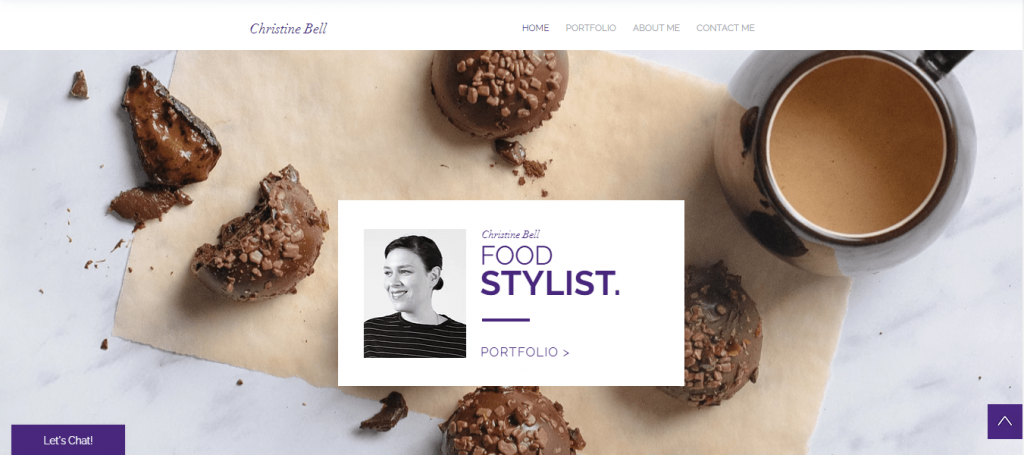Viewport: 1024px width, 455px height.
Task: Open the Let's Chat widget
Action: pos(68,440)
